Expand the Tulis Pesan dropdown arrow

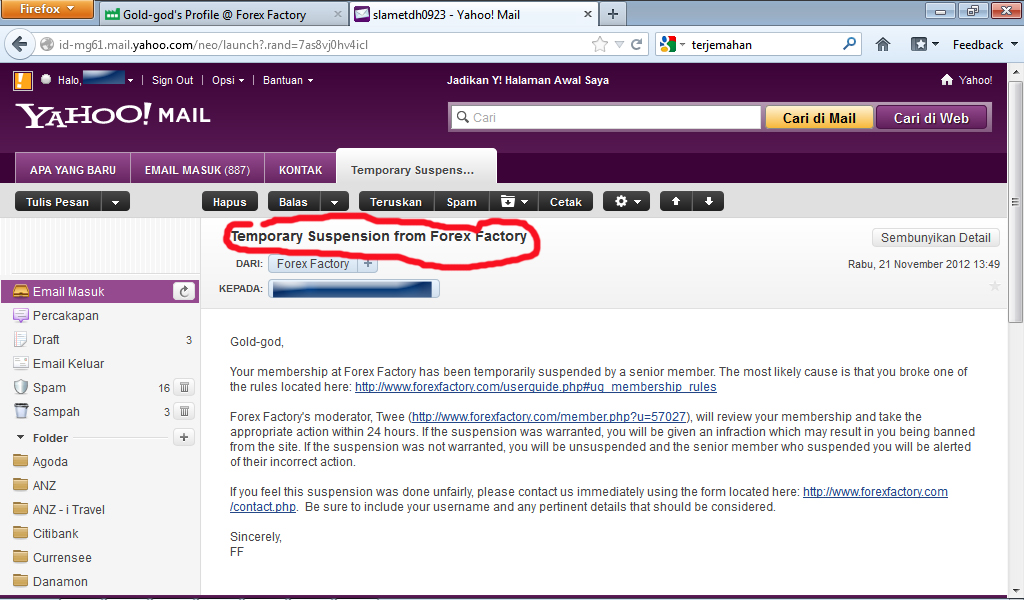[116, 202]
